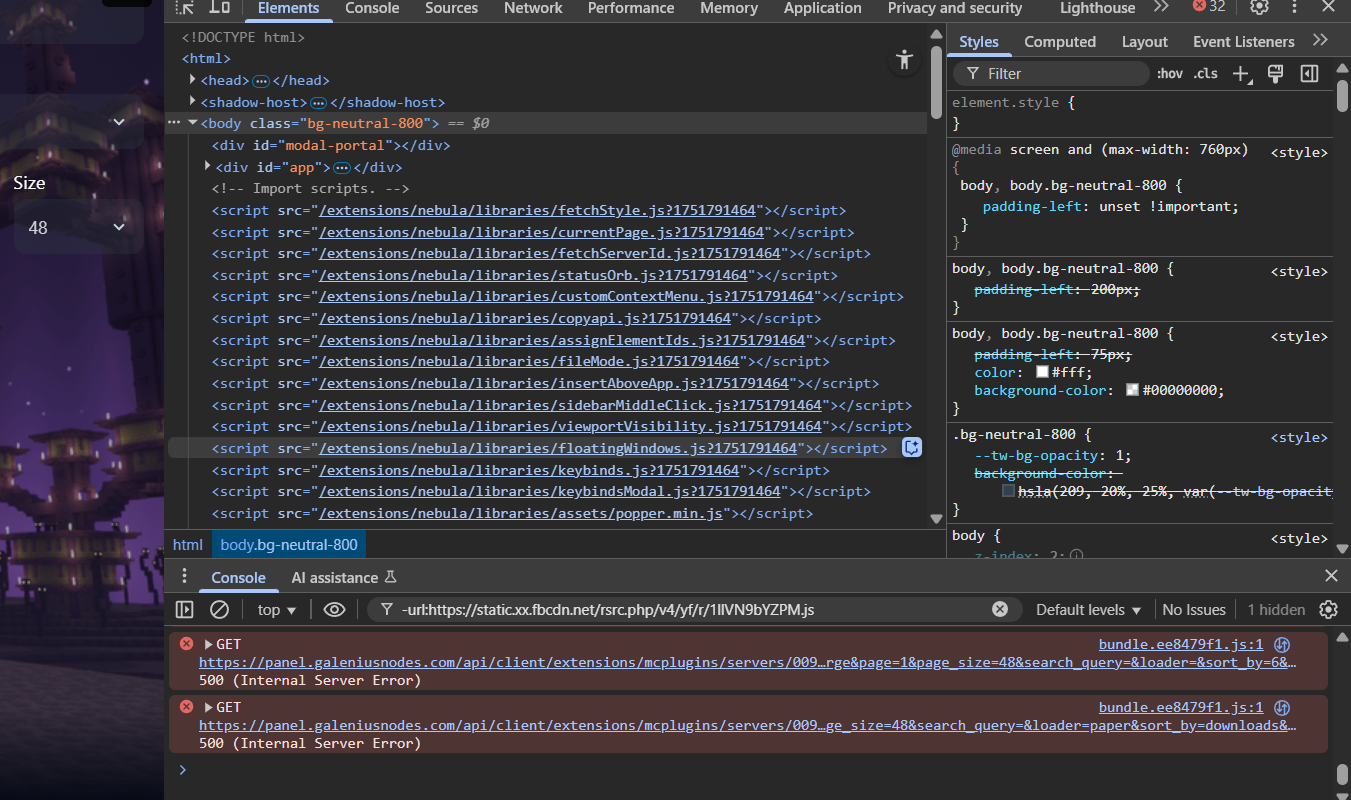Clear the console filter text with X
This screenshot has height=800, width=1351.
click(x=1000, y=609)
